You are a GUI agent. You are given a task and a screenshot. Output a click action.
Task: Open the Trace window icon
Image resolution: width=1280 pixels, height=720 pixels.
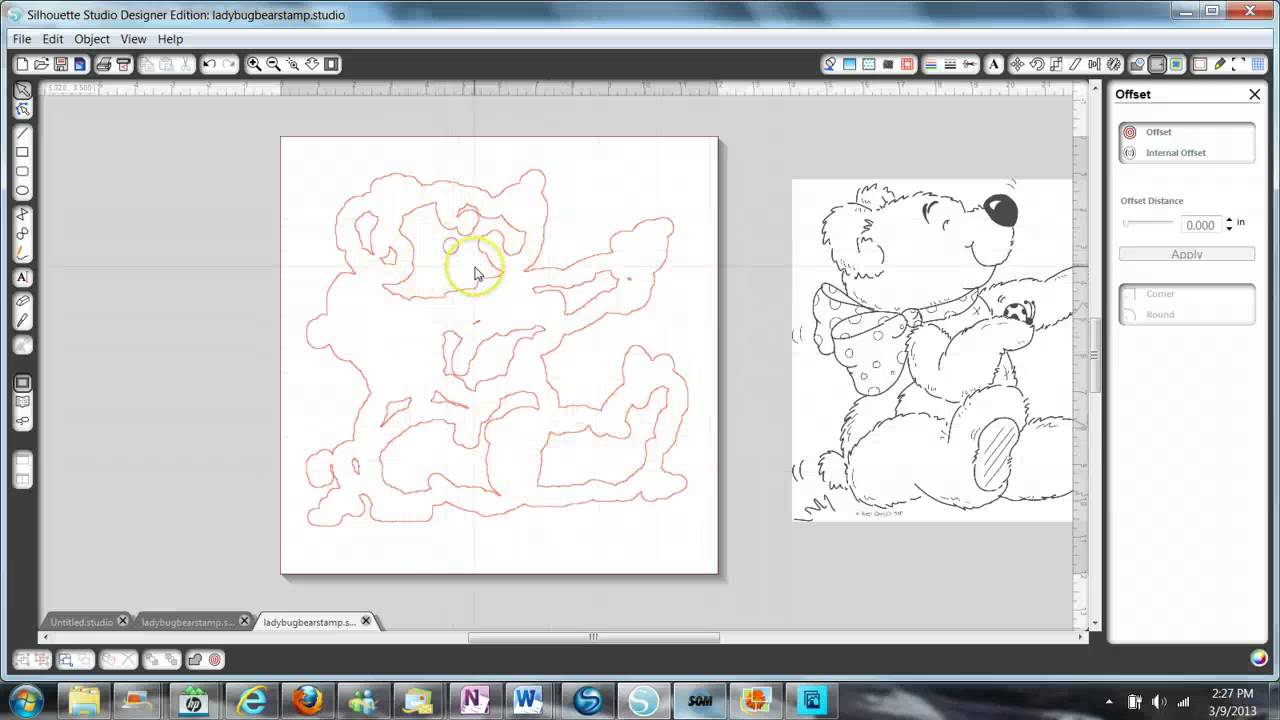coord(1176,64)
